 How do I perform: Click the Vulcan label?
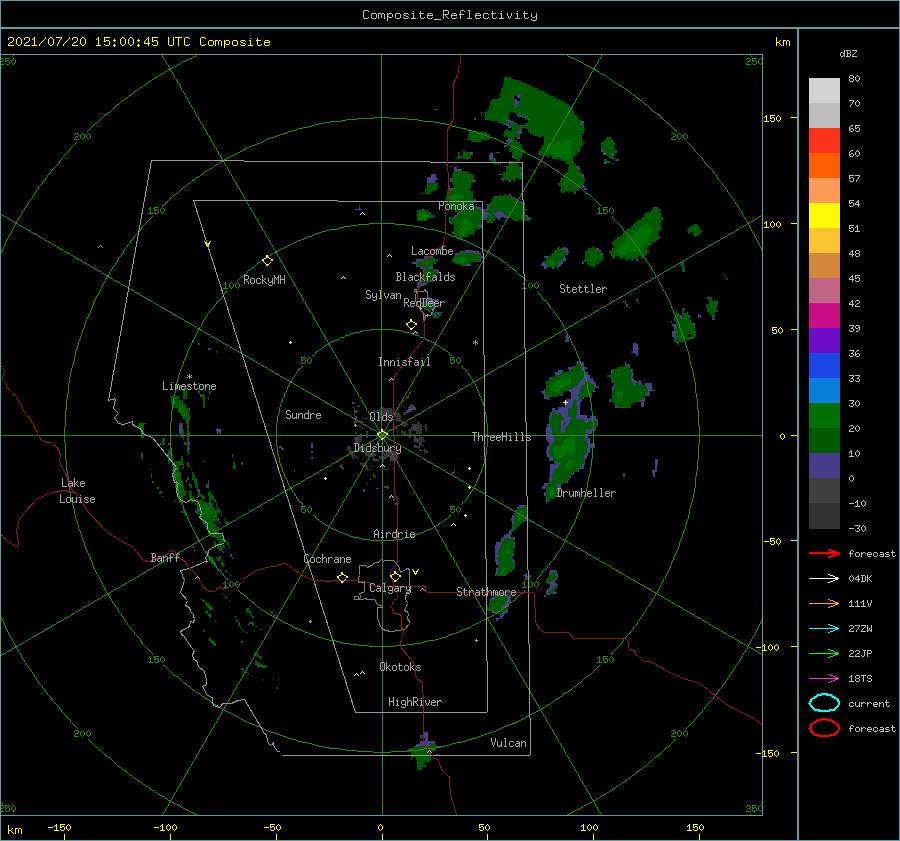(x=508, y=743)
